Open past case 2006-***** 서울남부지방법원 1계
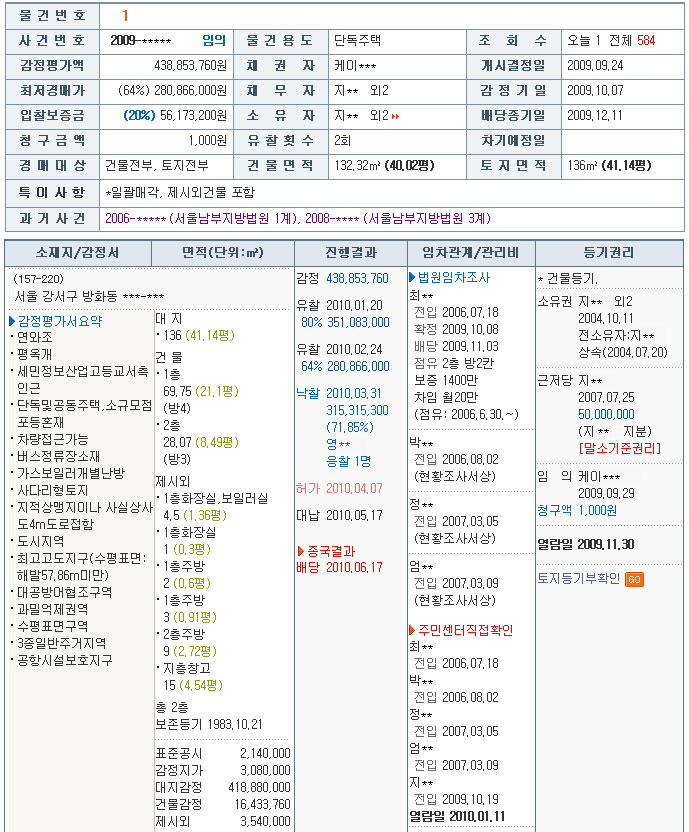 (202, 218)
